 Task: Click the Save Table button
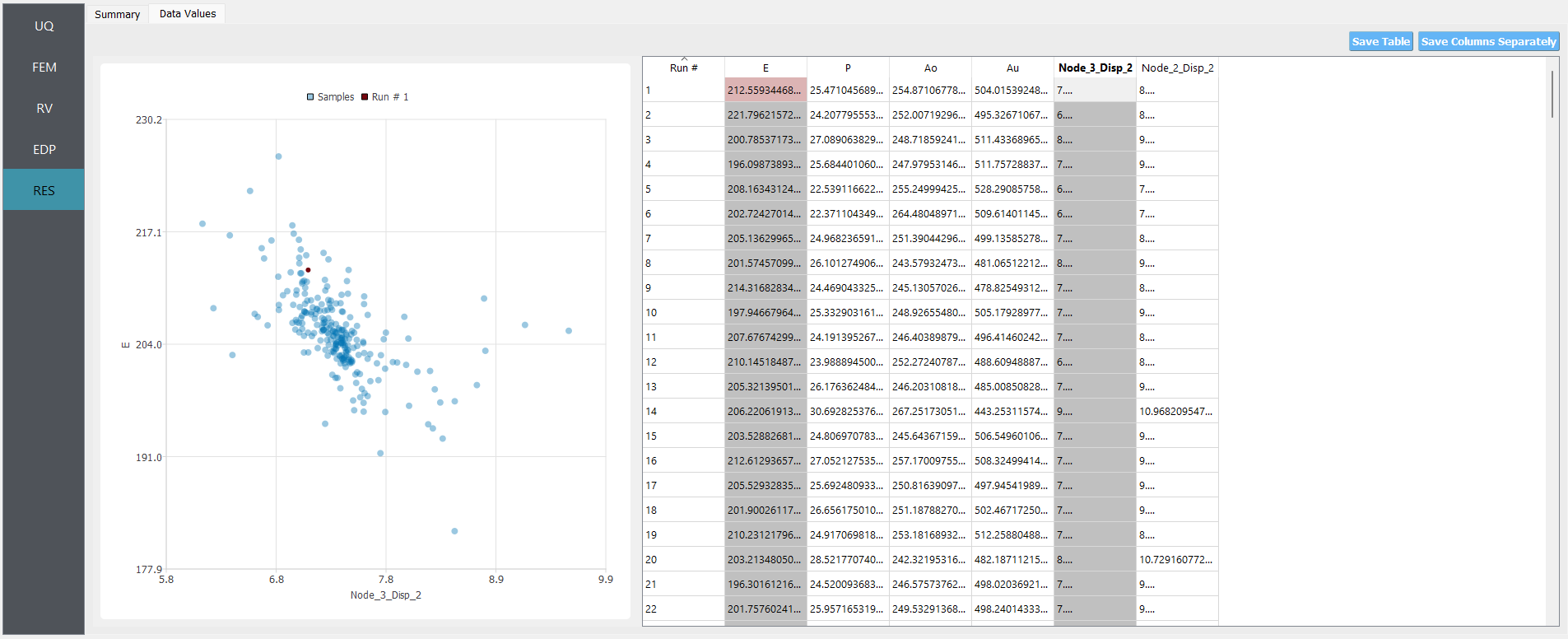point(1381,41)
